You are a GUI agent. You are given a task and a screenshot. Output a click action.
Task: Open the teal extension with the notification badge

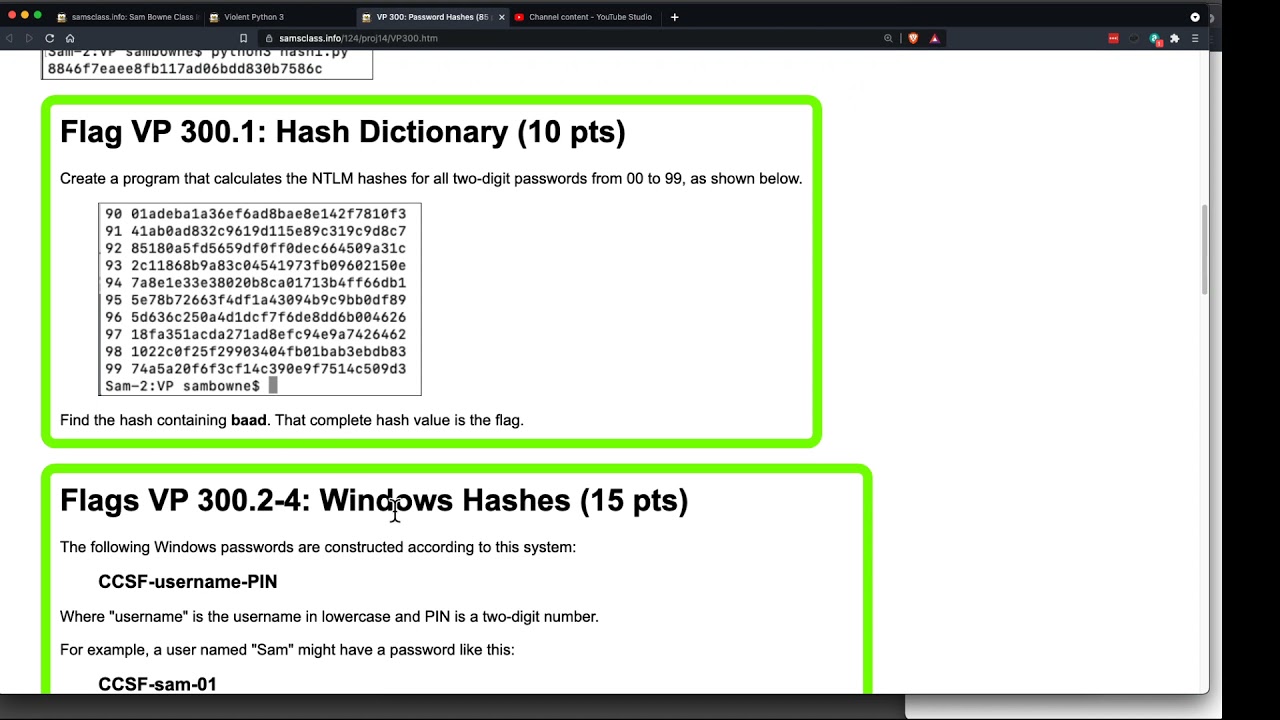[1155, 39]
